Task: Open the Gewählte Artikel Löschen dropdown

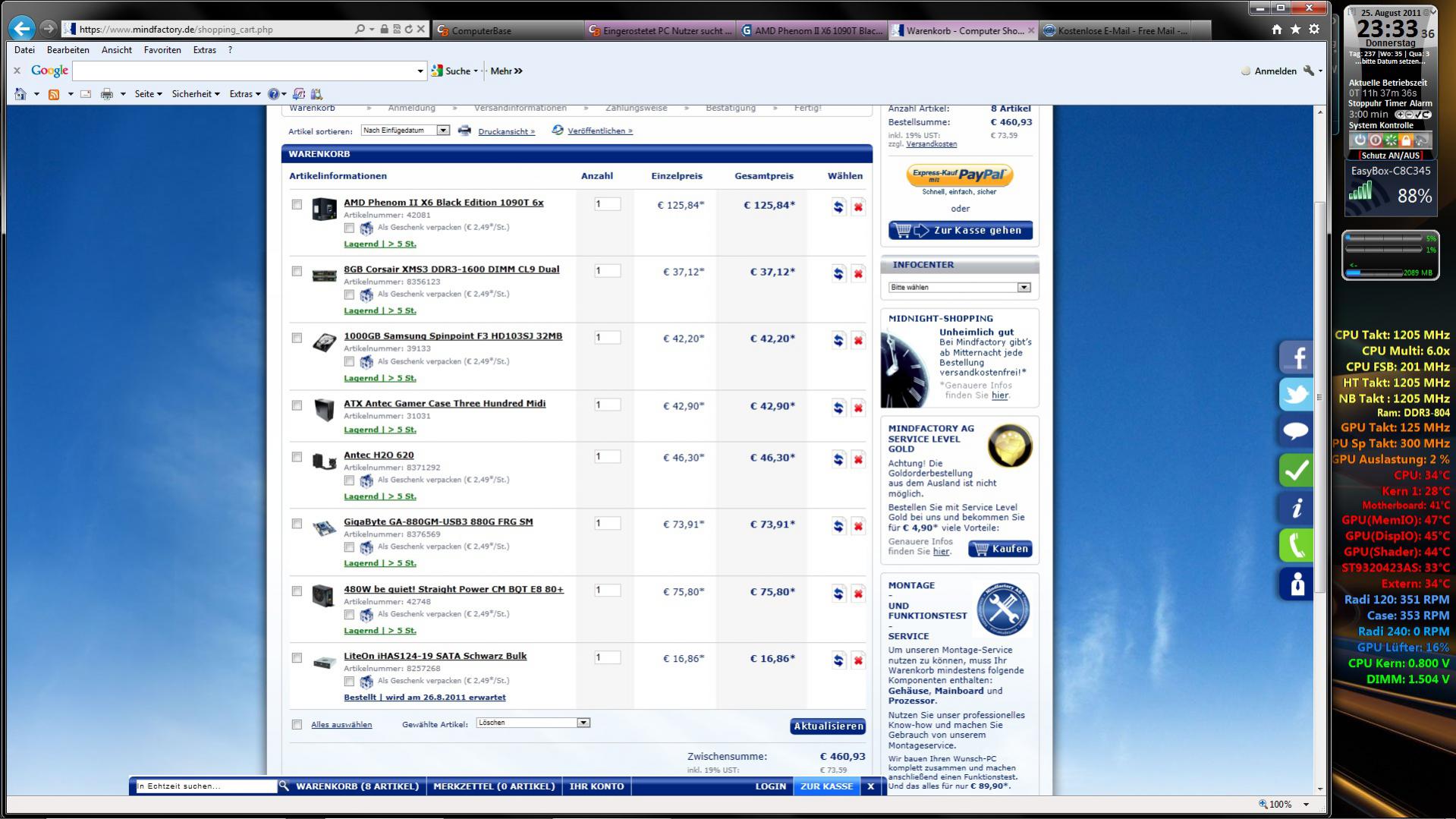Action: (x=533, y=723)
